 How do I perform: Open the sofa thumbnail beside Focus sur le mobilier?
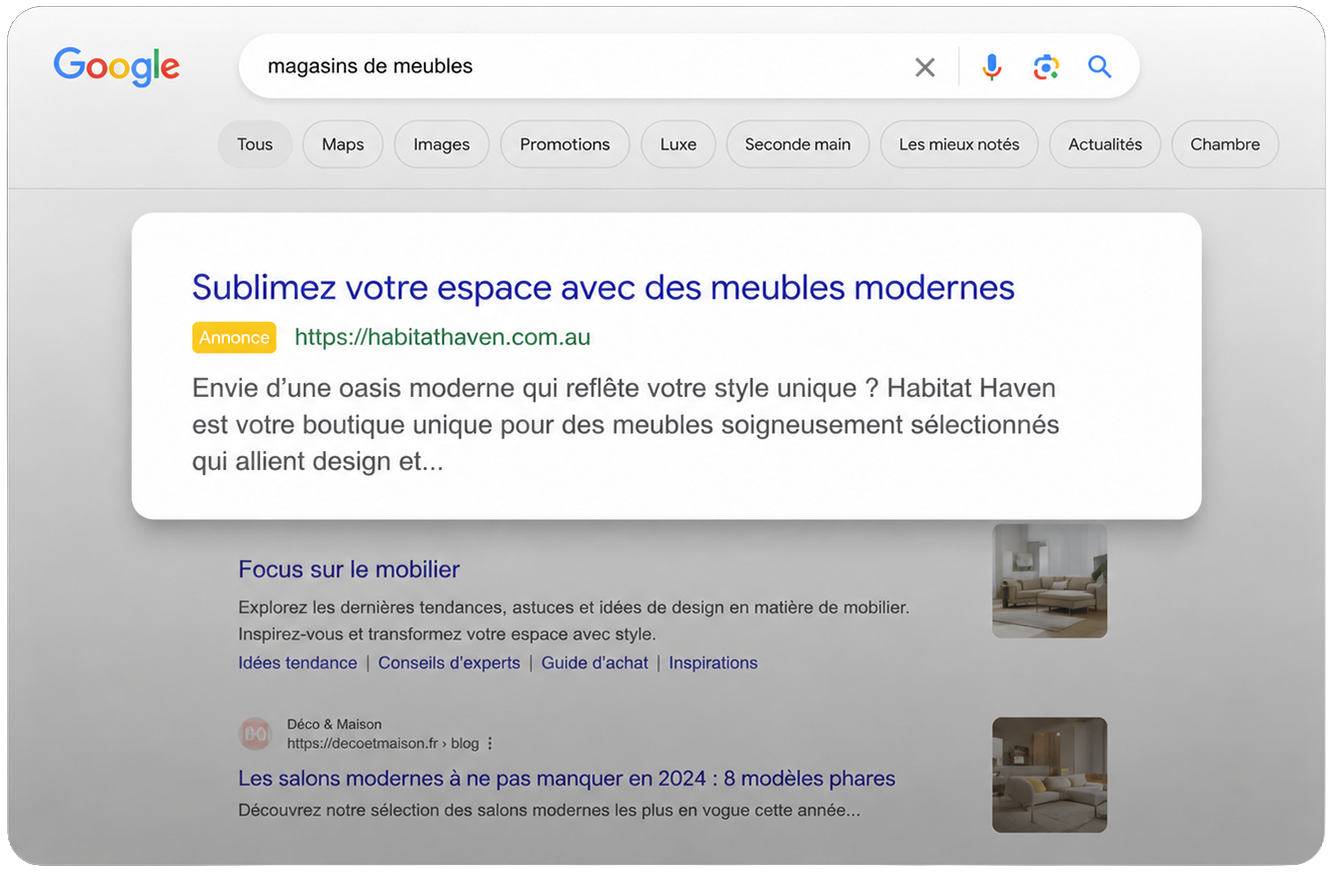tap(1049, 581)
